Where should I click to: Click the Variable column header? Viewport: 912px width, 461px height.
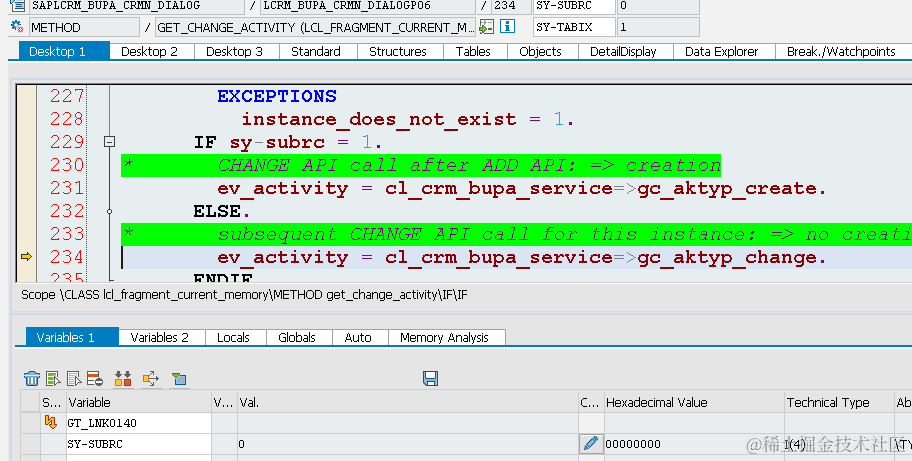pyautogui.click(x=138, y=402)
